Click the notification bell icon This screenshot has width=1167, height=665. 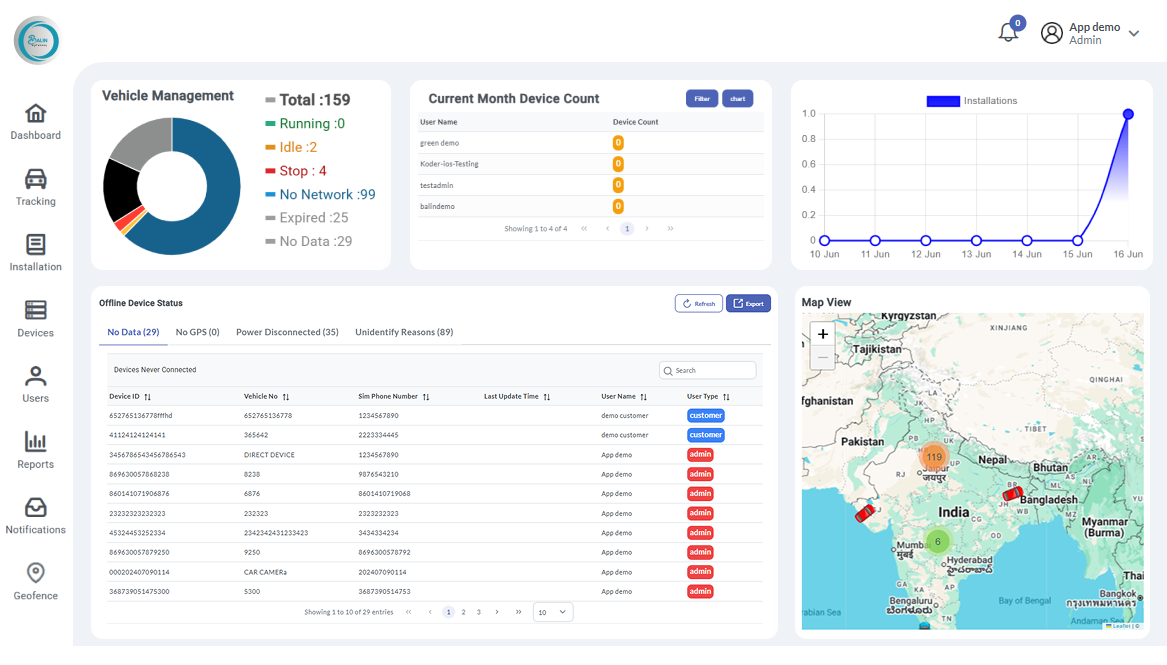1008,32
